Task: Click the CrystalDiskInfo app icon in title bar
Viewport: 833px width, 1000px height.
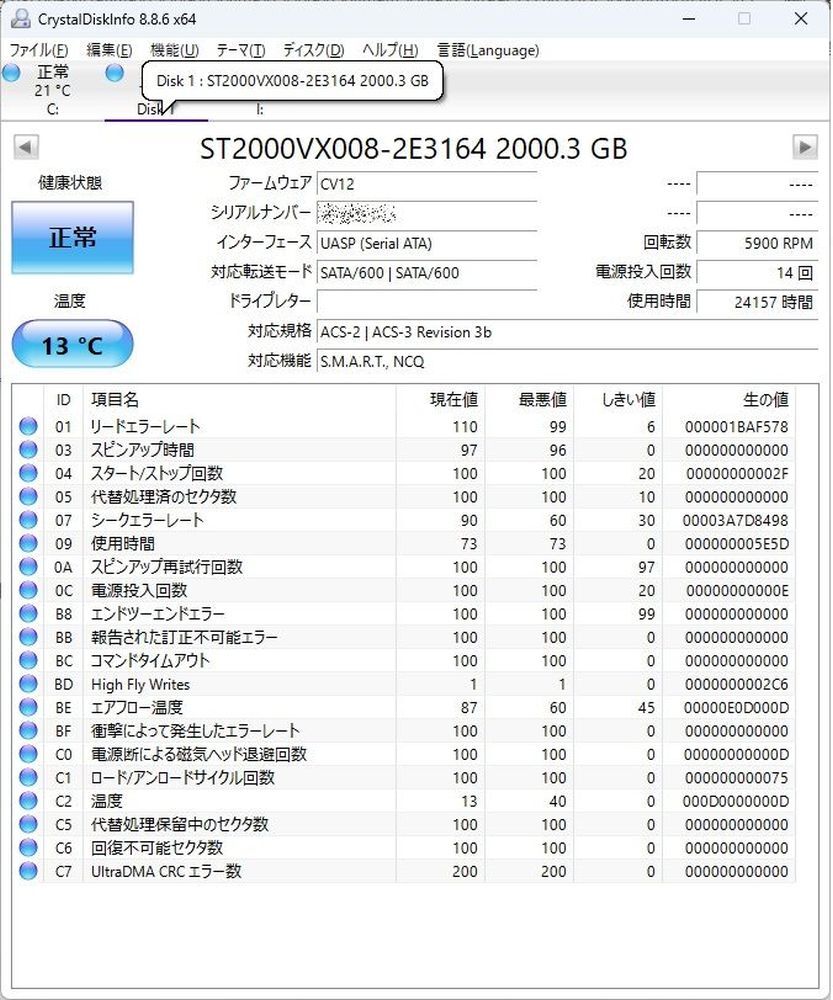Action: [20, 18]
